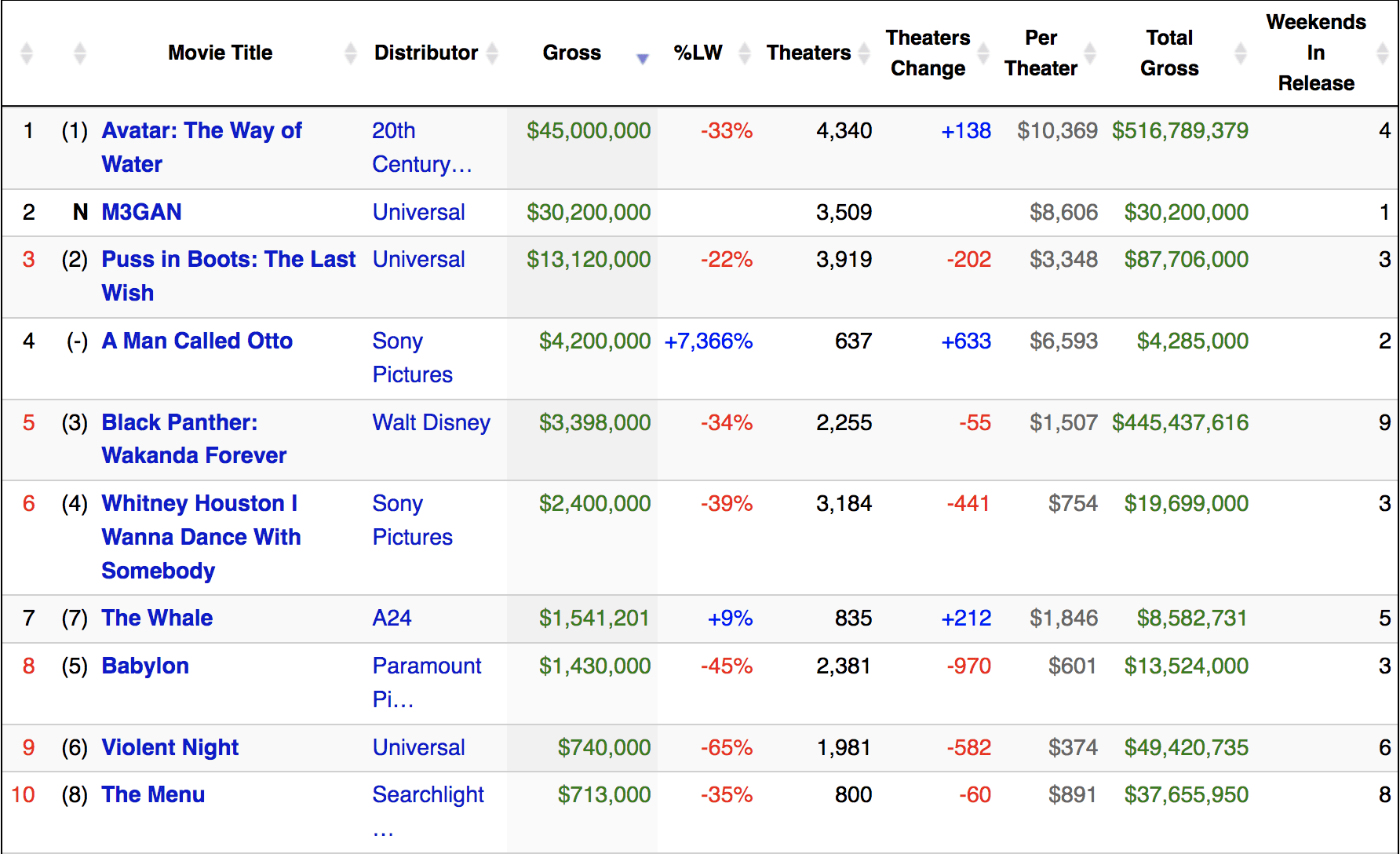Open Universal distributor in Violent Night row

coord(419,747)
